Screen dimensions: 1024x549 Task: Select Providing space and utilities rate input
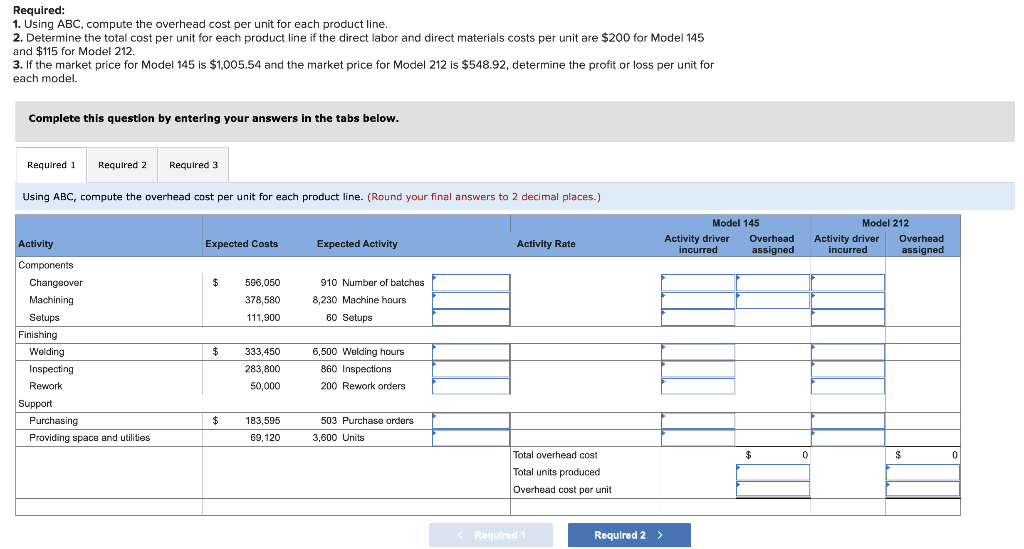tap(471, 438)
